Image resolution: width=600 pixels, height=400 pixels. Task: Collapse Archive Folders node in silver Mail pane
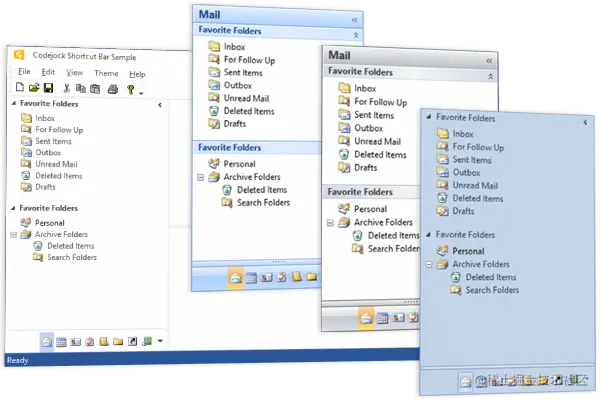pyautogui.click(x=330, y=223)
